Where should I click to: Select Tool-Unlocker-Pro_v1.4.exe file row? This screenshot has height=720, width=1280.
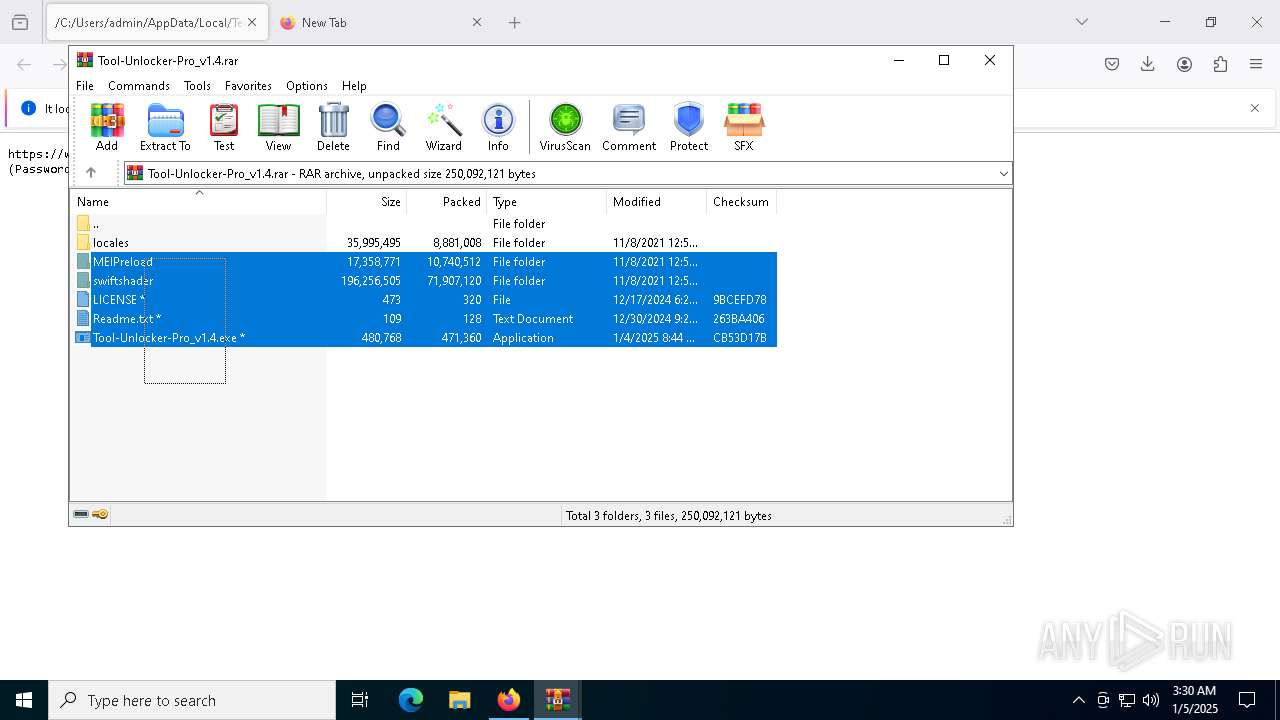pos(426,338)
